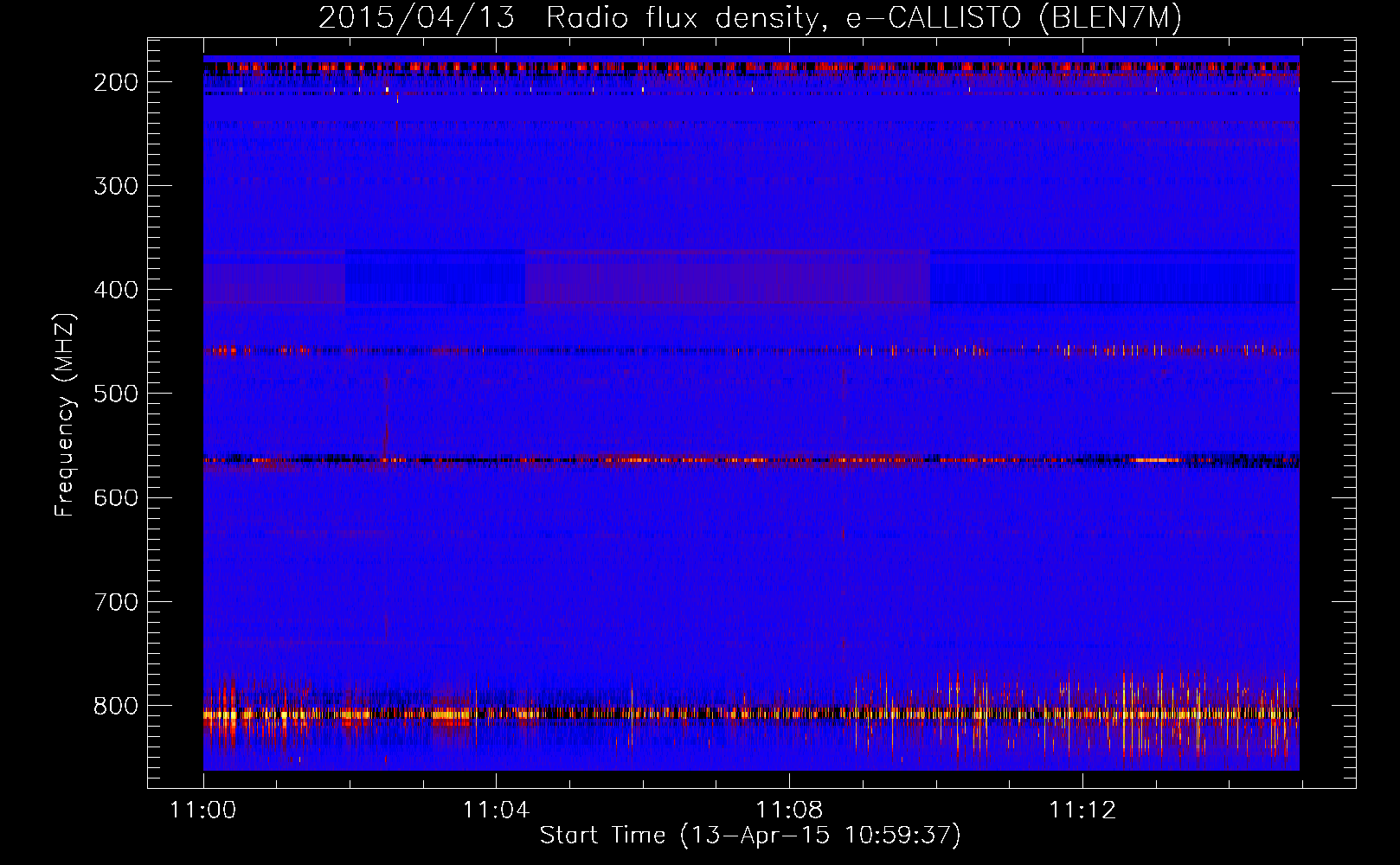Click the 300 frequency tick label
1400x865 pixels.
click(x=116, y=186)
